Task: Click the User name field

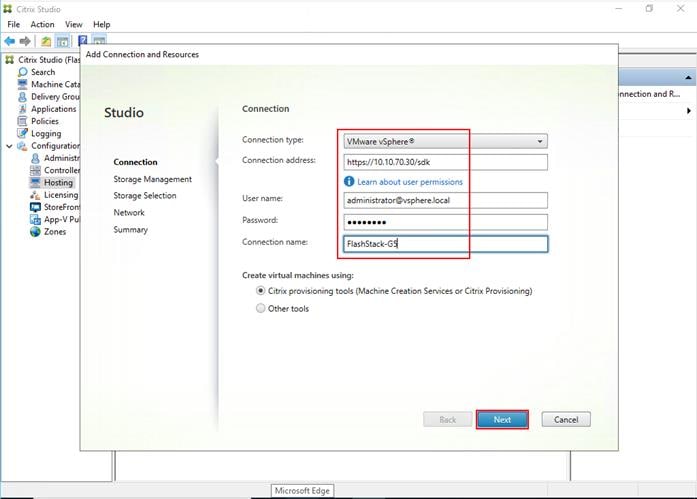Action: coord(445,200)
